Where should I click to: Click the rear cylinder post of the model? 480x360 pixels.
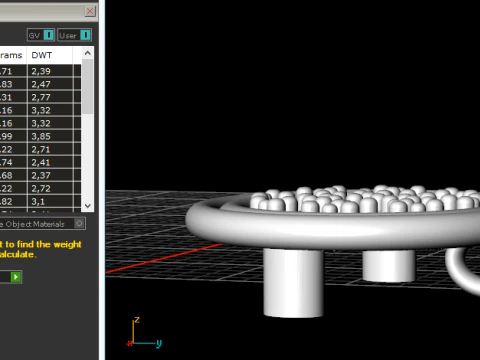389,266
